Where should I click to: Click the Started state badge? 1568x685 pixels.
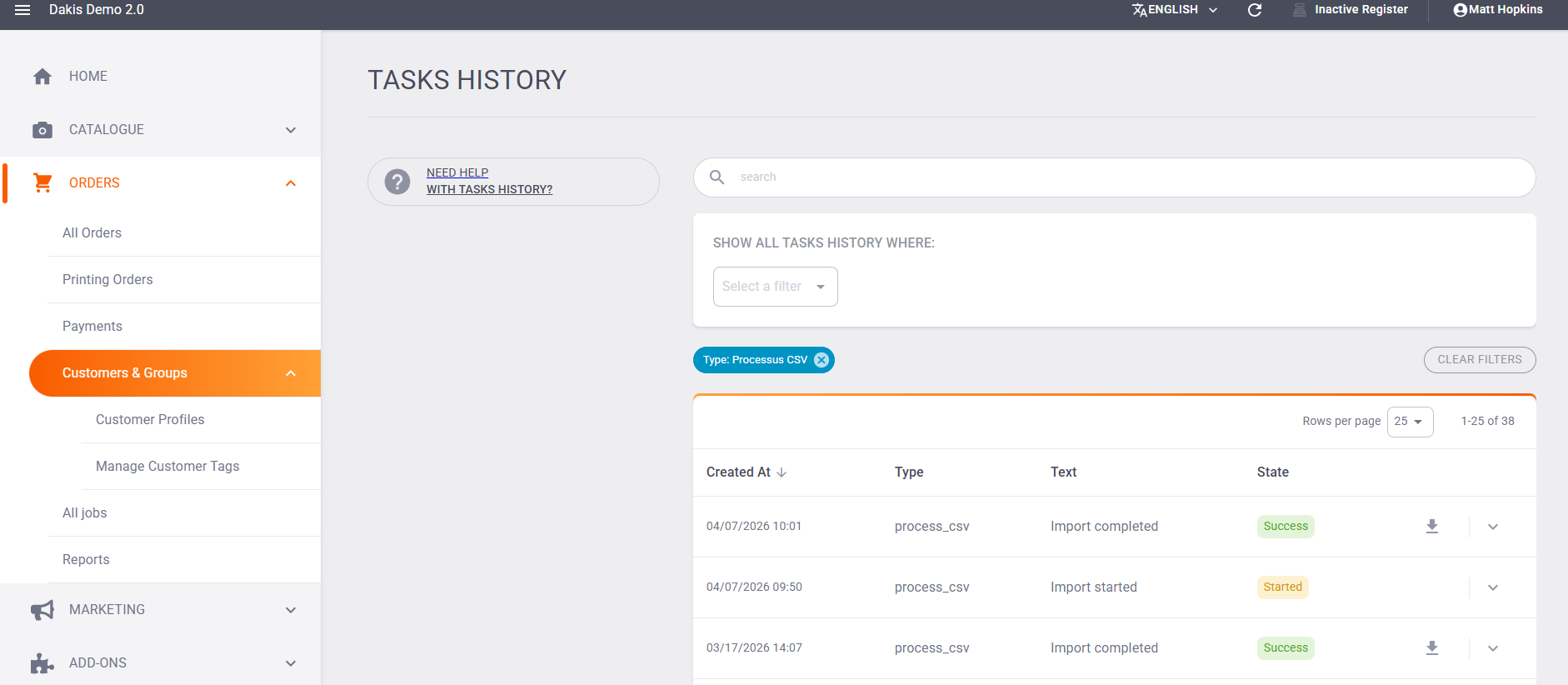pyautogui.click(x=1282, y=587)
